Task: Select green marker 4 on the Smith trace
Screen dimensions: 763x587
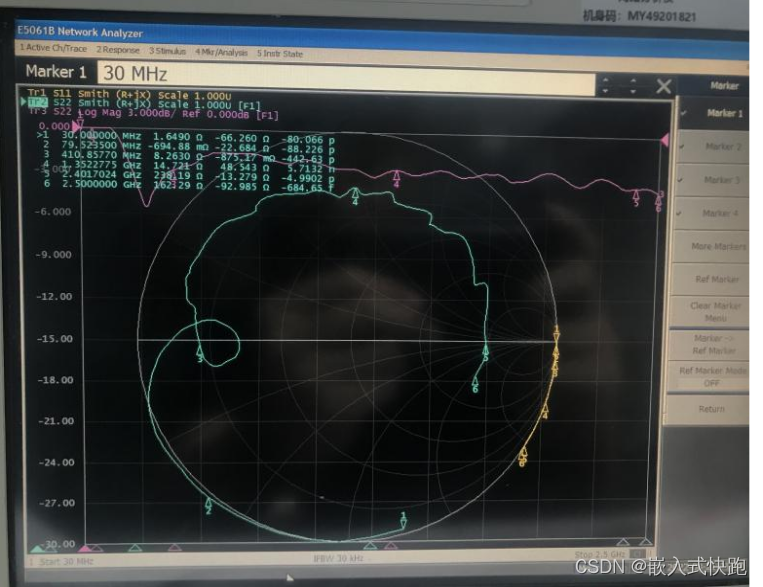Action: coord(355,196)
